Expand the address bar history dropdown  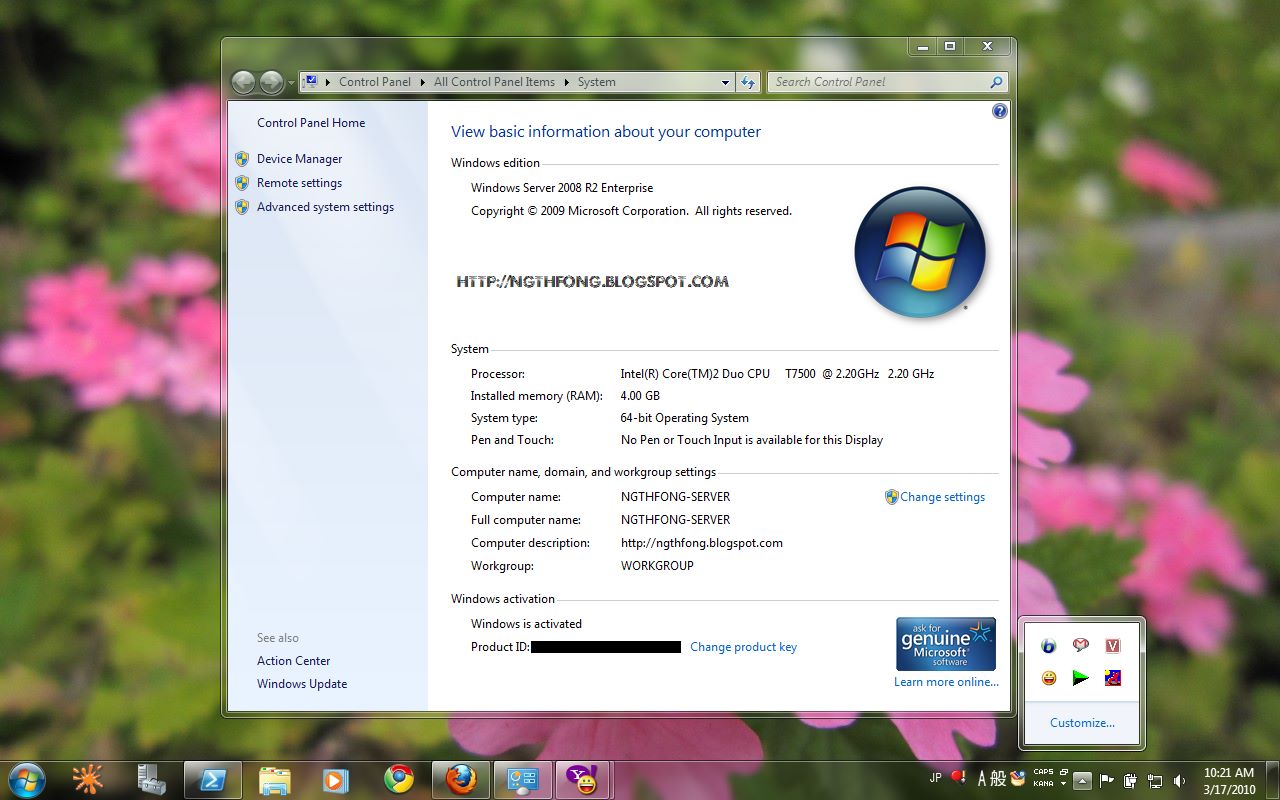725,83
